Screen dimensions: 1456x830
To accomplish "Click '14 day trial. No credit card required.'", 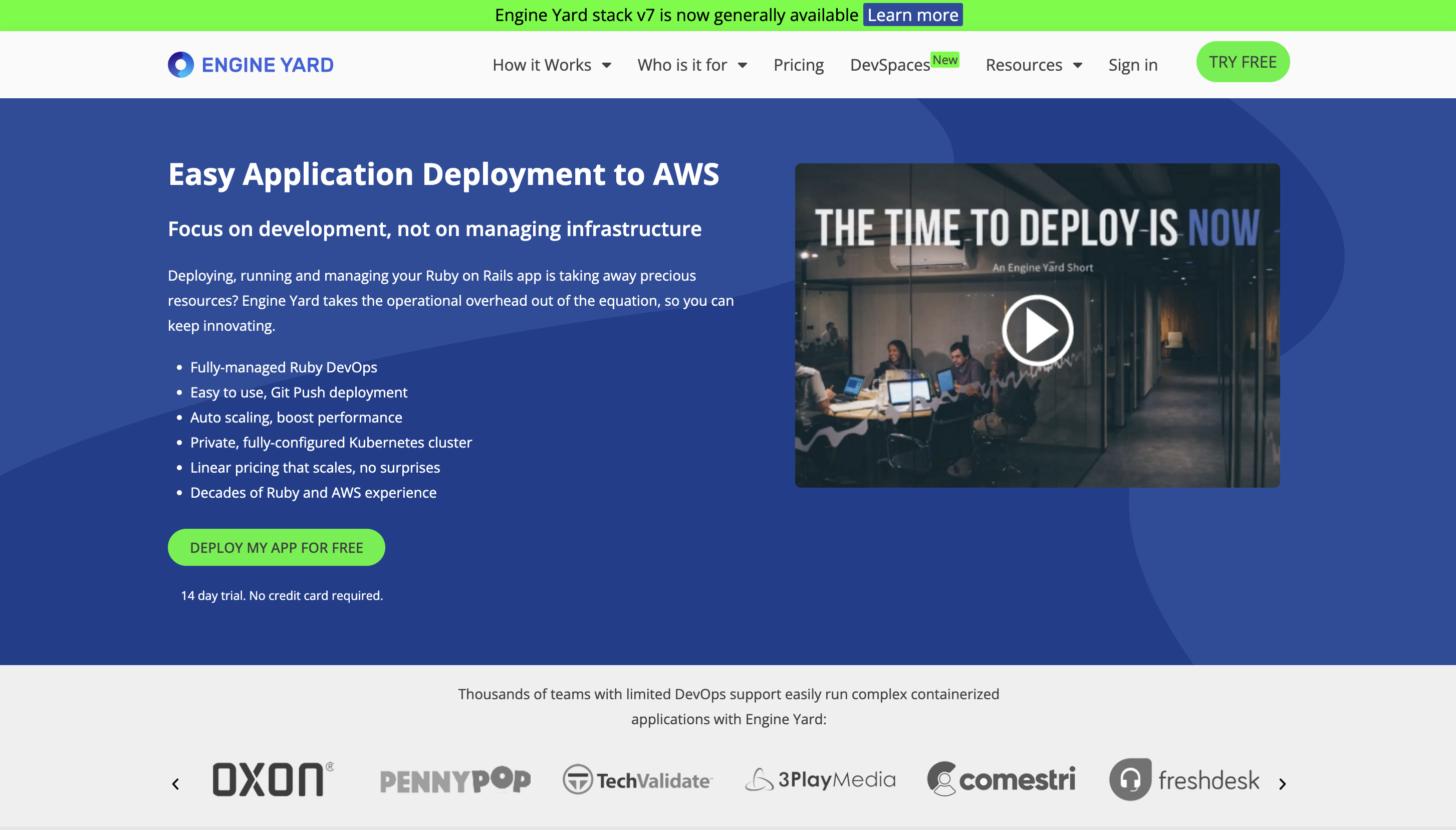I will tap(282, 596).
